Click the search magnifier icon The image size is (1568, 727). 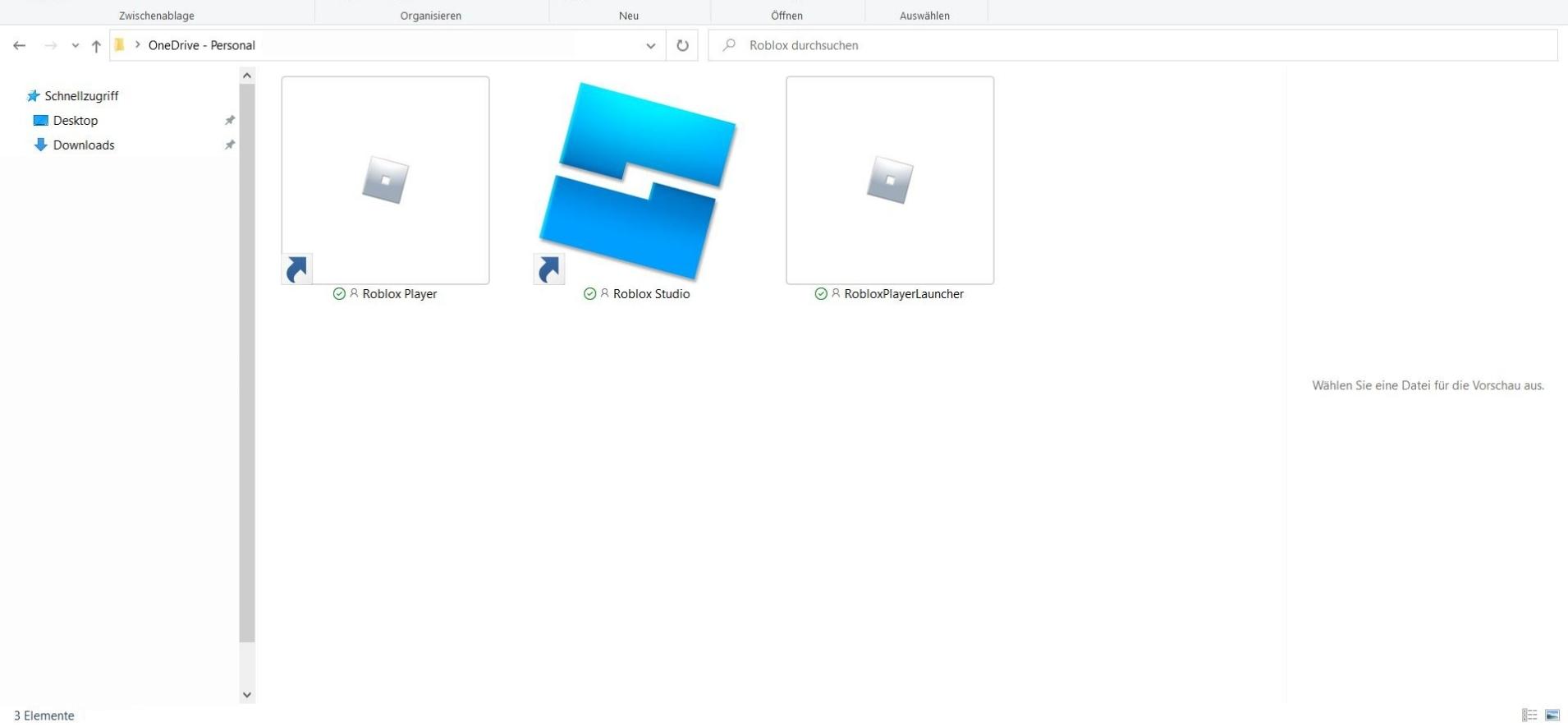tap(729, 45)
